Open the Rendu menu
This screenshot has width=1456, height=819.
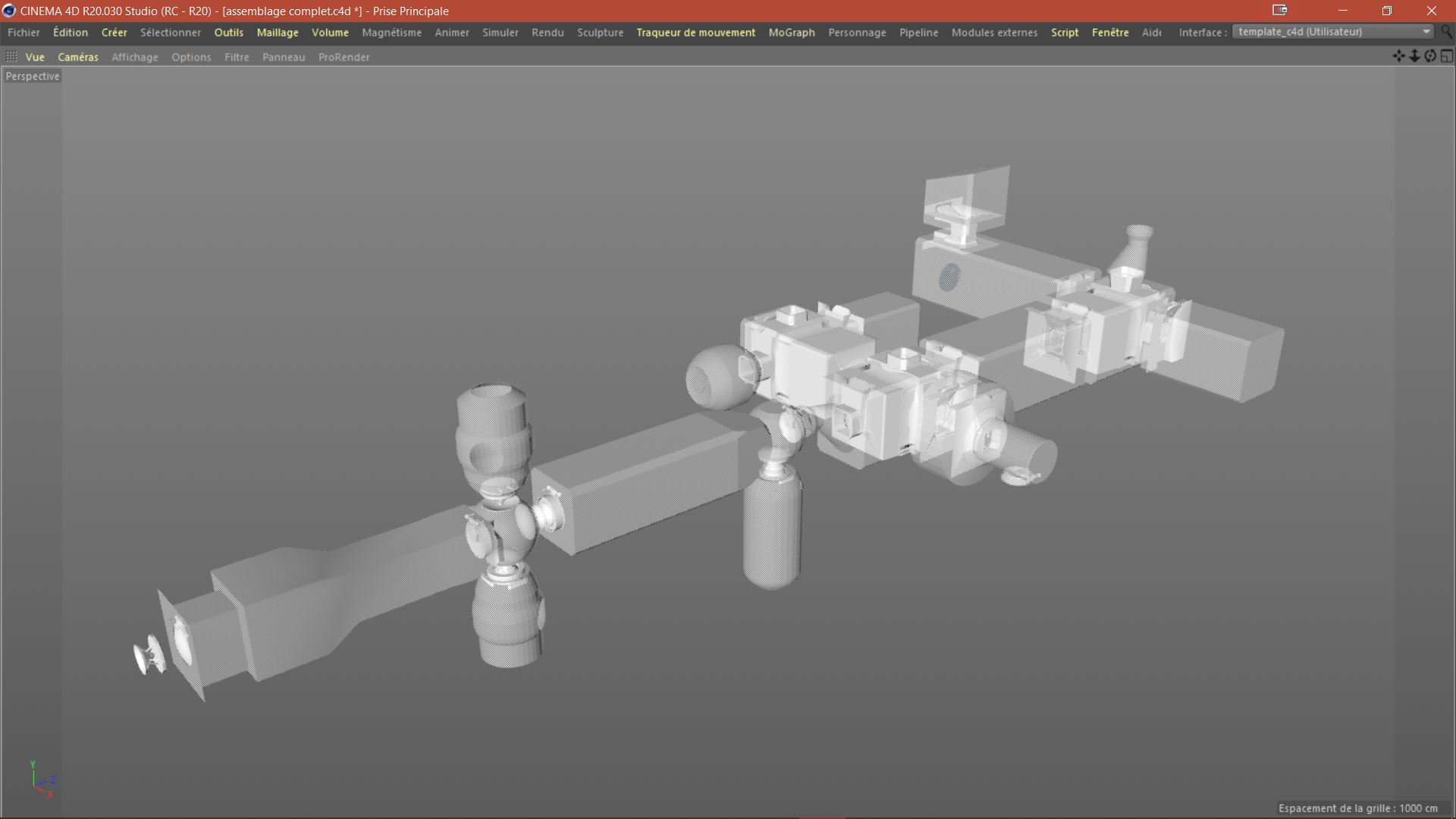click(x=548, y=33)
